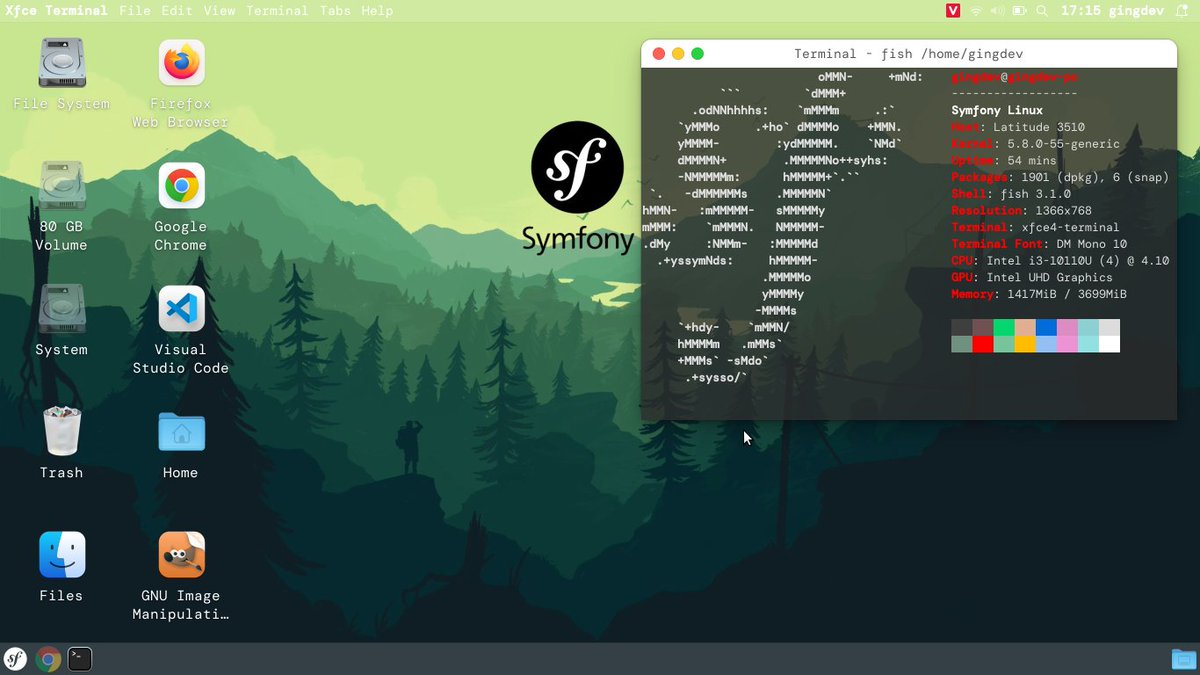Open the Trash desktop icon
Image resolution: width=1200 pixels, height=675 pixels.
coord(61,431)
